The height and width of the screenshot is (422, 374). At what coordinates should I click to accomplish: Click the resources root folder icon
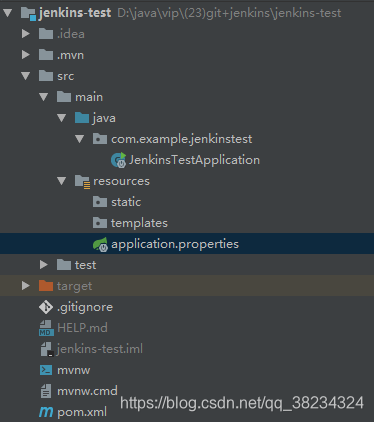point(82,182)
